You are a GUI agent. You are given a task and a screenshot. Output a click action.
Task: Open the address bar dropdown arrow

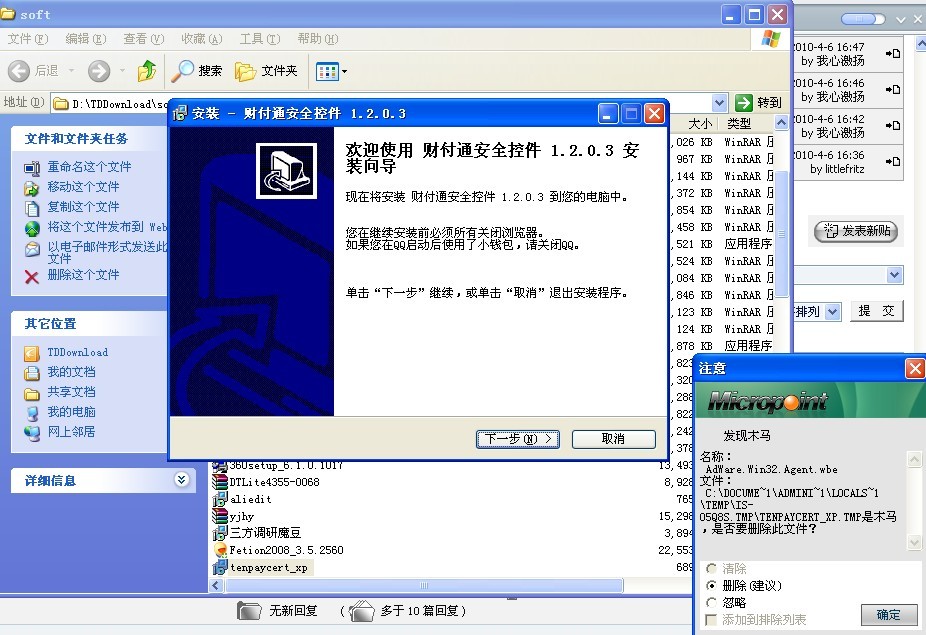point(719,103)
